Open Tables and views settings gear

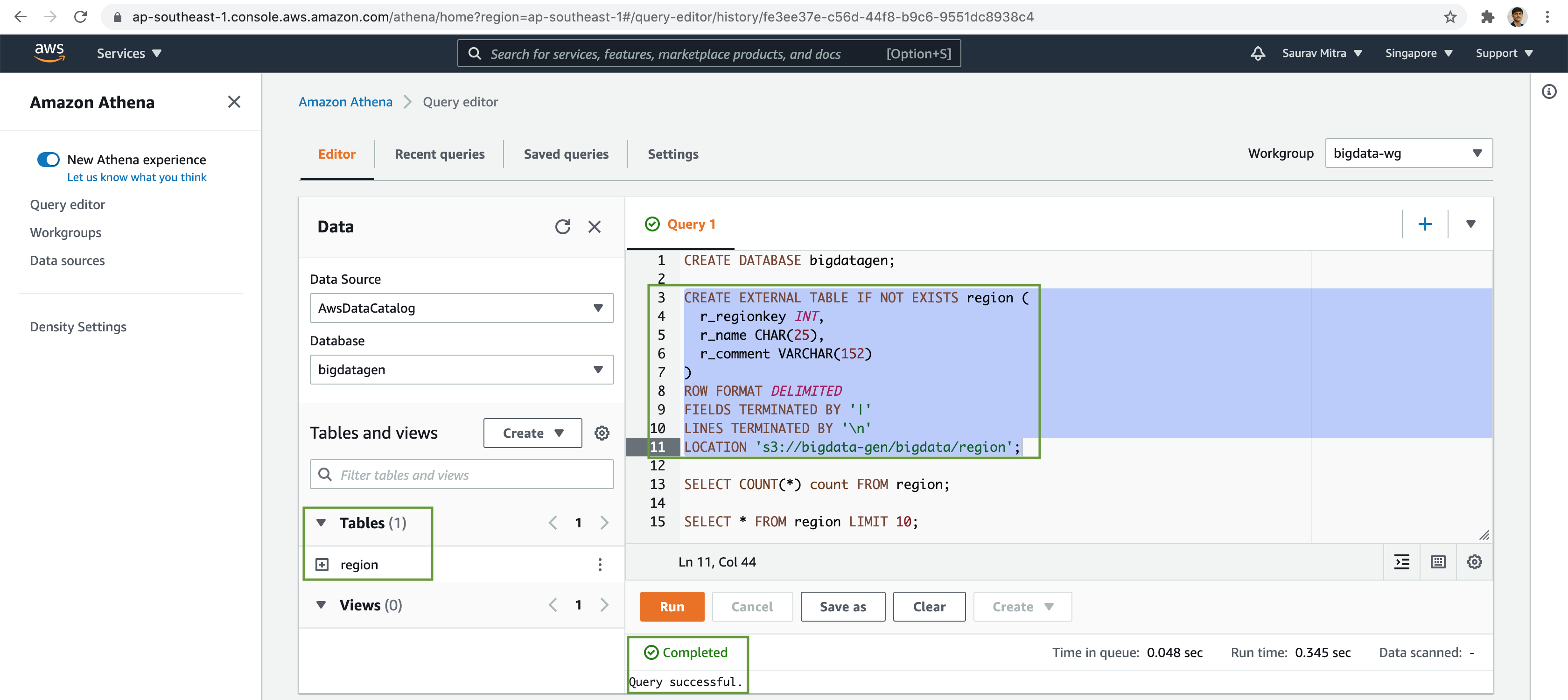point(602,433)
